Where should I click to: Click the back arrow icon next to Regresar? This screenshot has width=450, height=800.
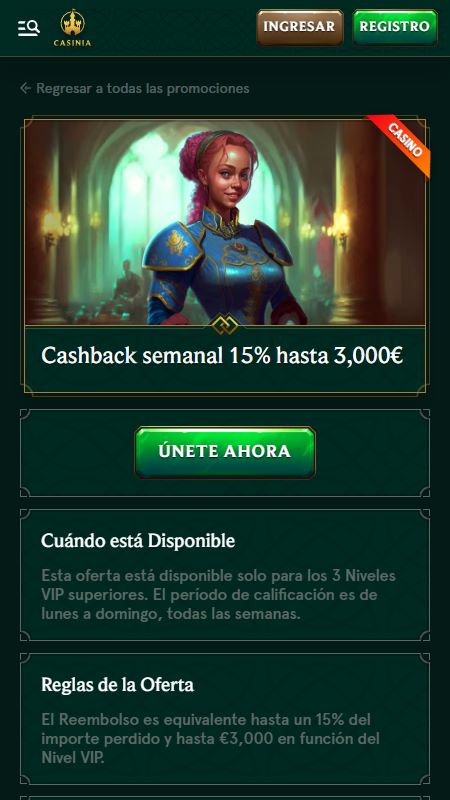pyautogui.click(x=26, y=88)
